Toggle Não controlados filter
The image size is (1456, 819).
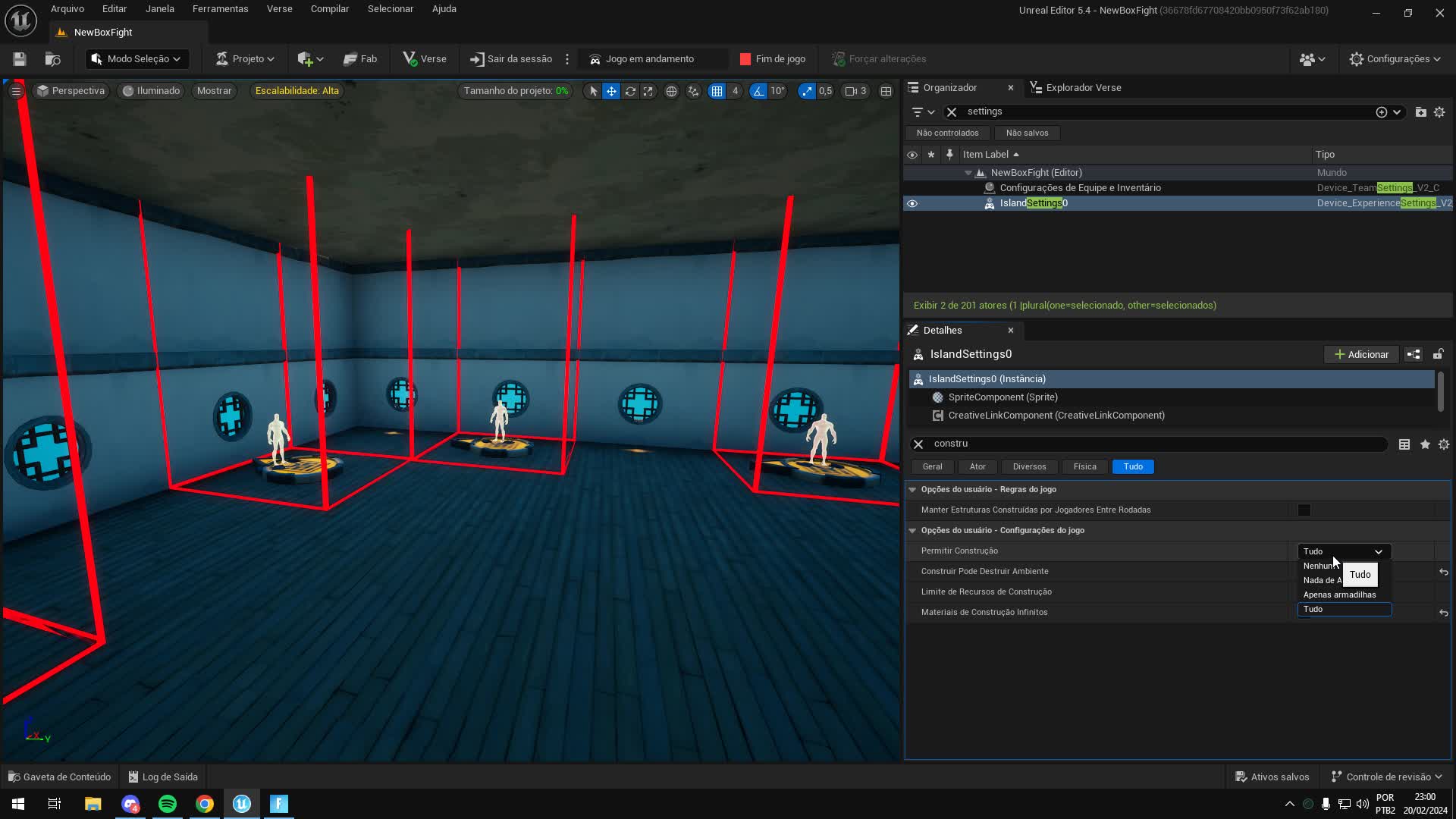(947, 133)
